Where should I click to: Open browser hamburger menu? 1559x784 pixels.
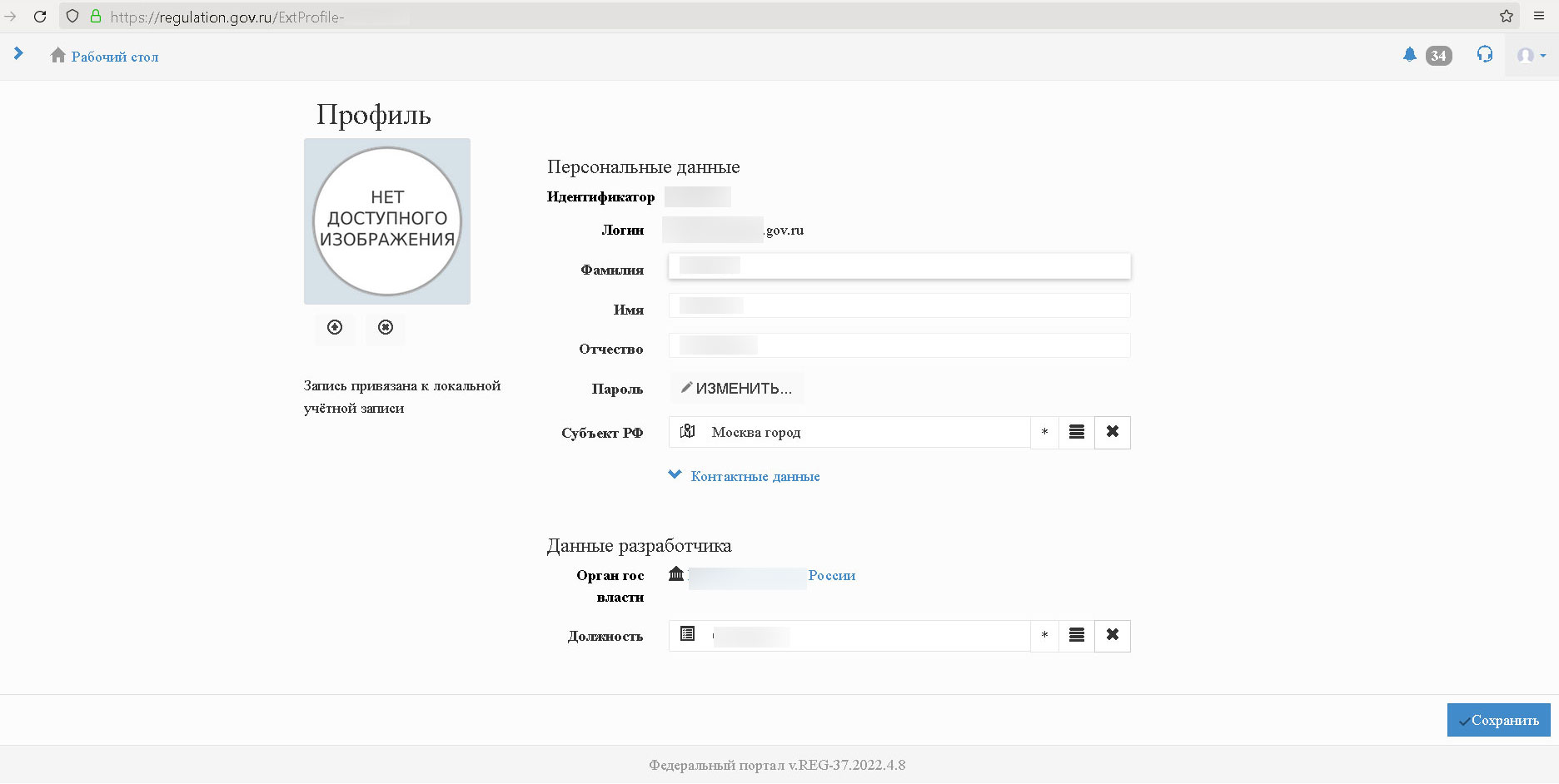1539,16
